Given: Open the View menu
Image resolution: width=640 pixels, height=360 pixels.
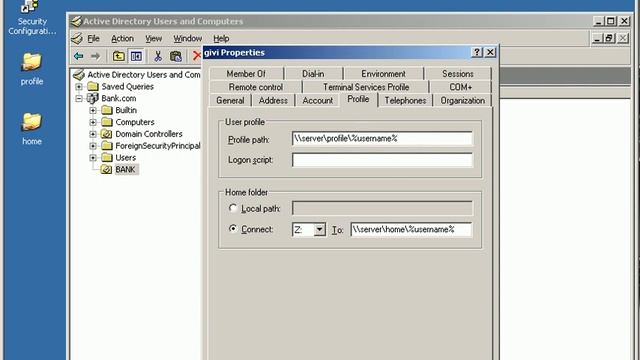Looking at the screenshot, I should (153, 38).
